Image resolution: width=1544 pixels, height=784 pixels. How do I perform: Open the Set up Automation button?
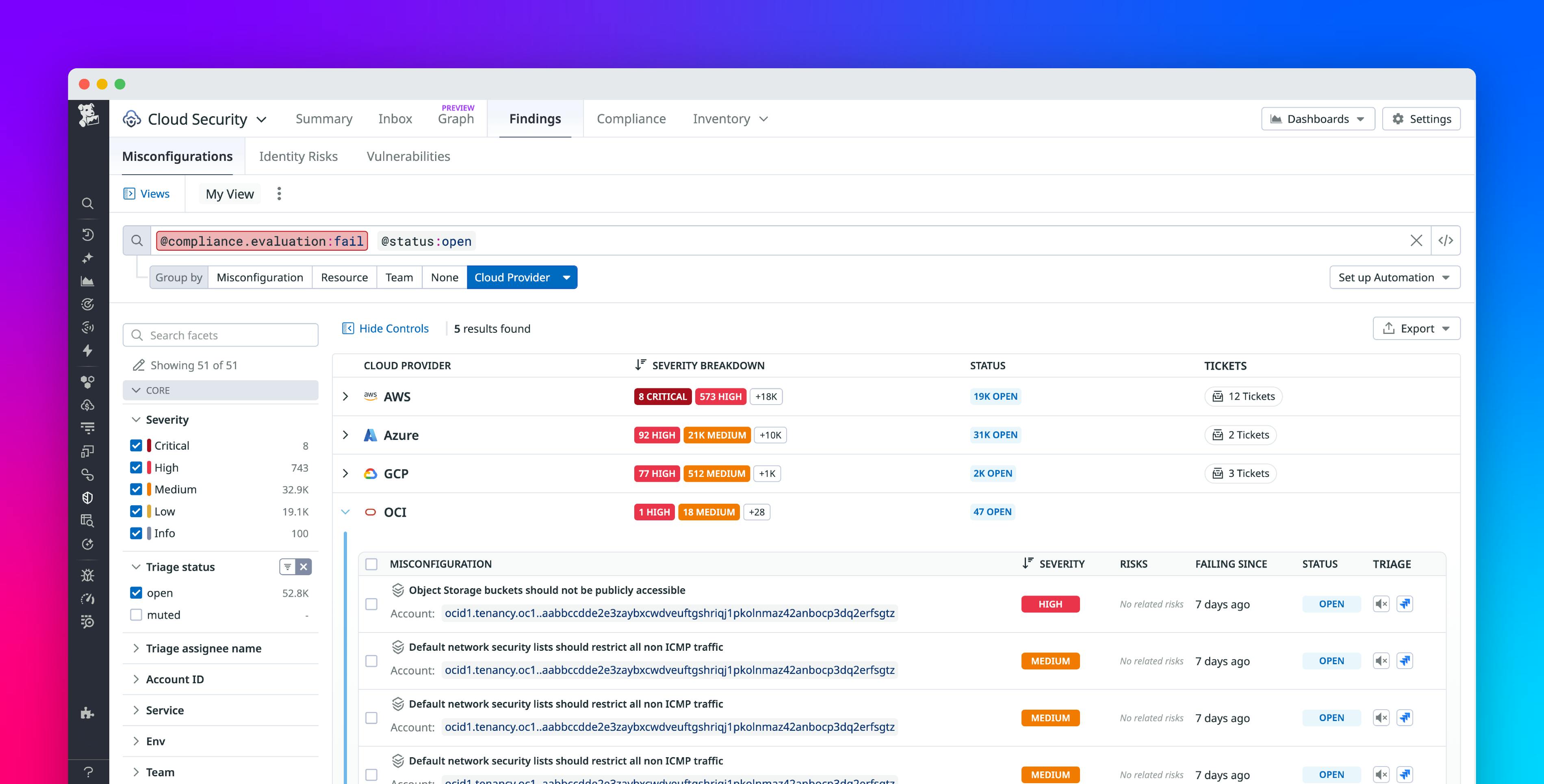click(x=1394, y=277)
